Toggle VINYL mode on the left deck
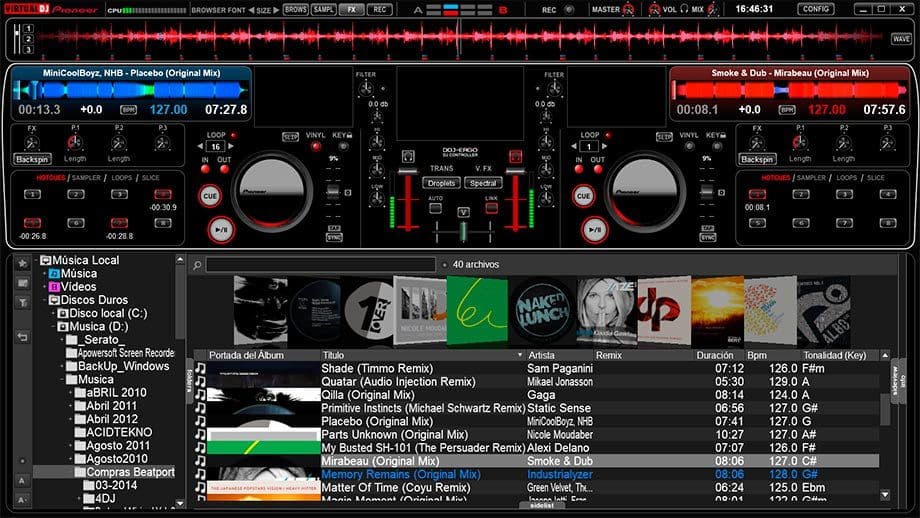 pyautogui.click(x=316, y=146)
